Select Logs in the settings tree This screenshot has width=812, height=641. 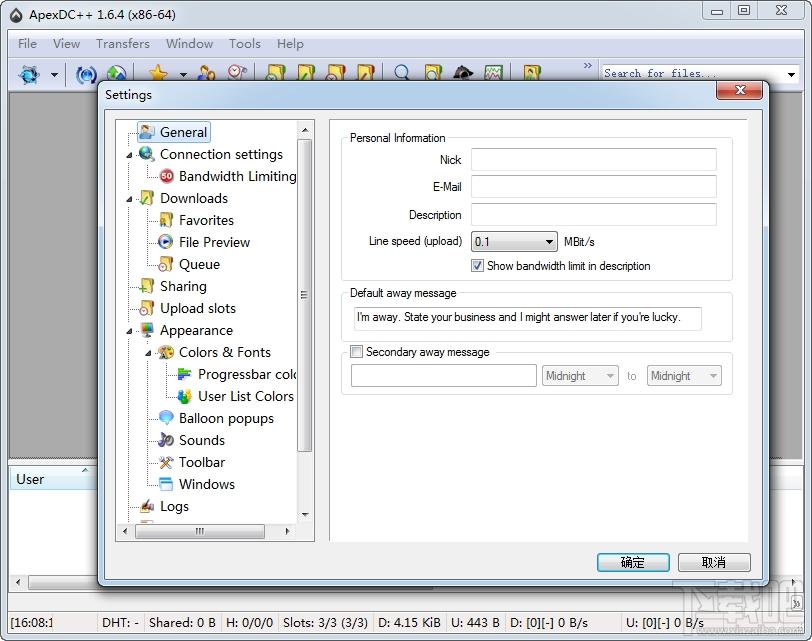click(x=174, y=506)
